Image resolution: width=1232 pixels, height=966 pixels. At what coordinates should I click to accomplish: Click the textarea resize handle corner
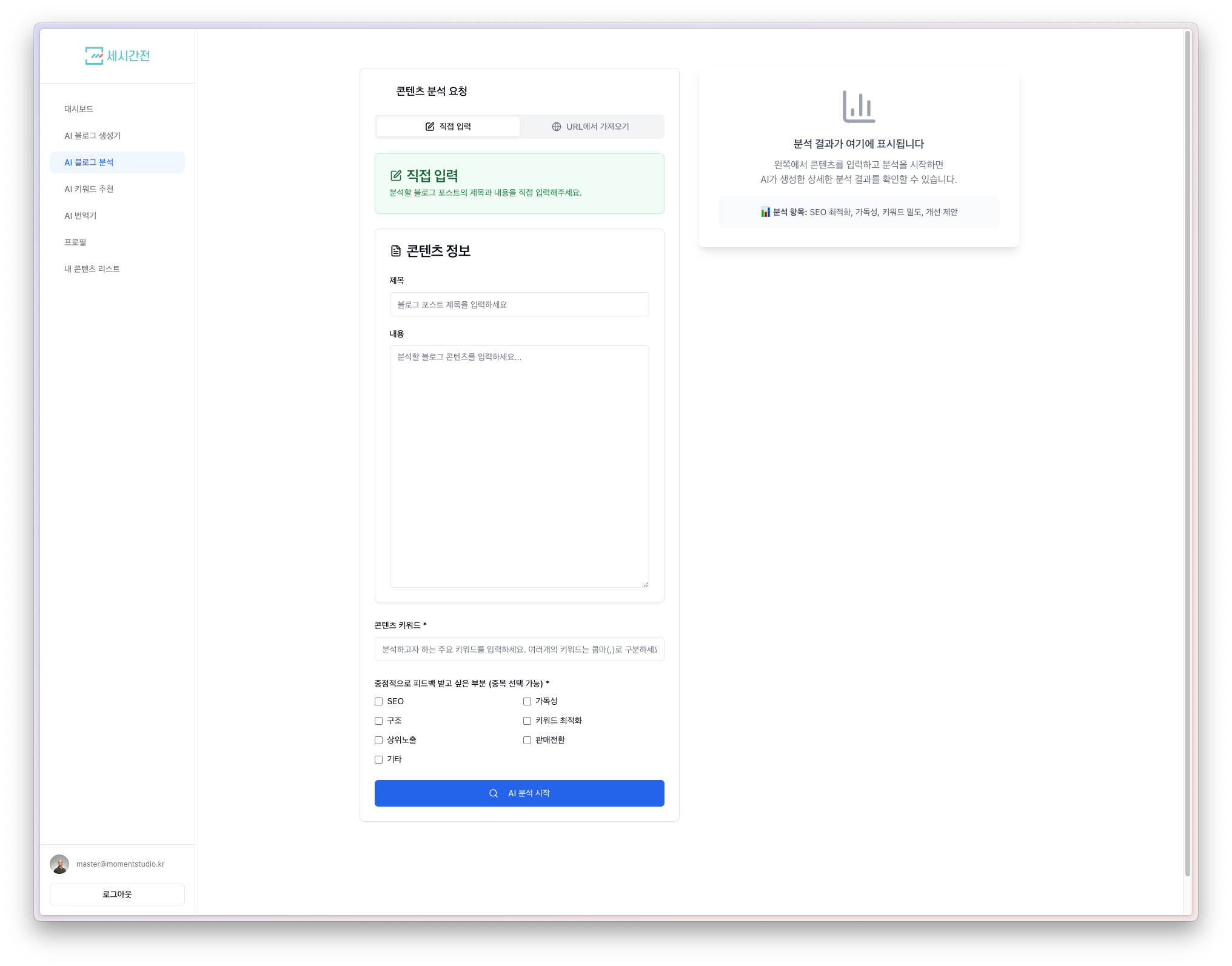click(x=645, y=584)
